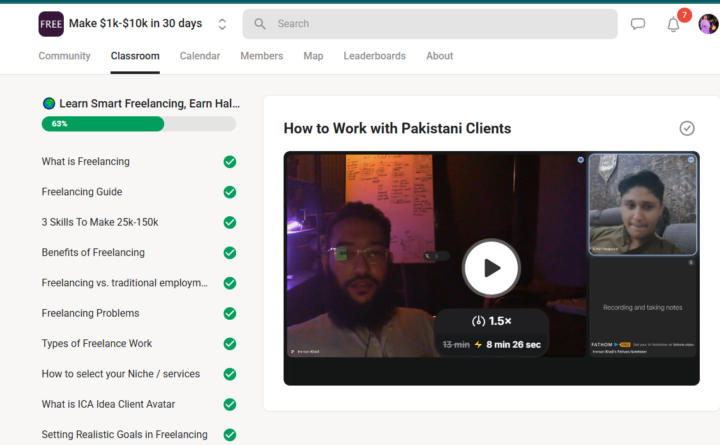
Task: Click into the Search field
Action: point(430,24)
